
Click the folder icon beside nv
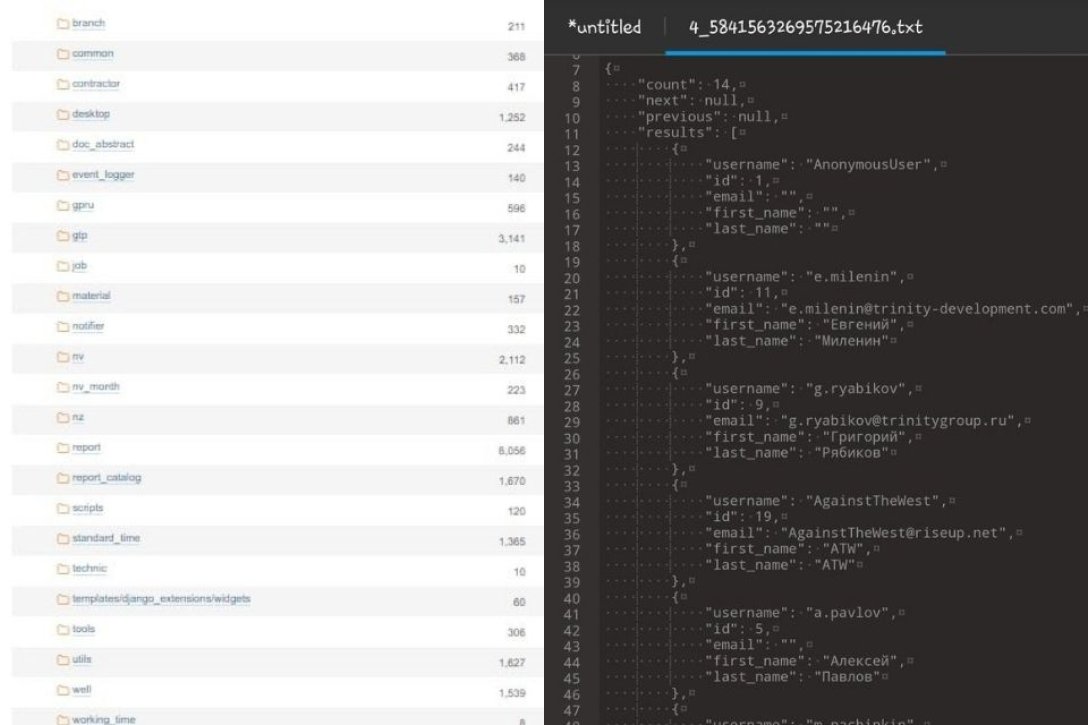pyautogui.click(x=64, y=357)
